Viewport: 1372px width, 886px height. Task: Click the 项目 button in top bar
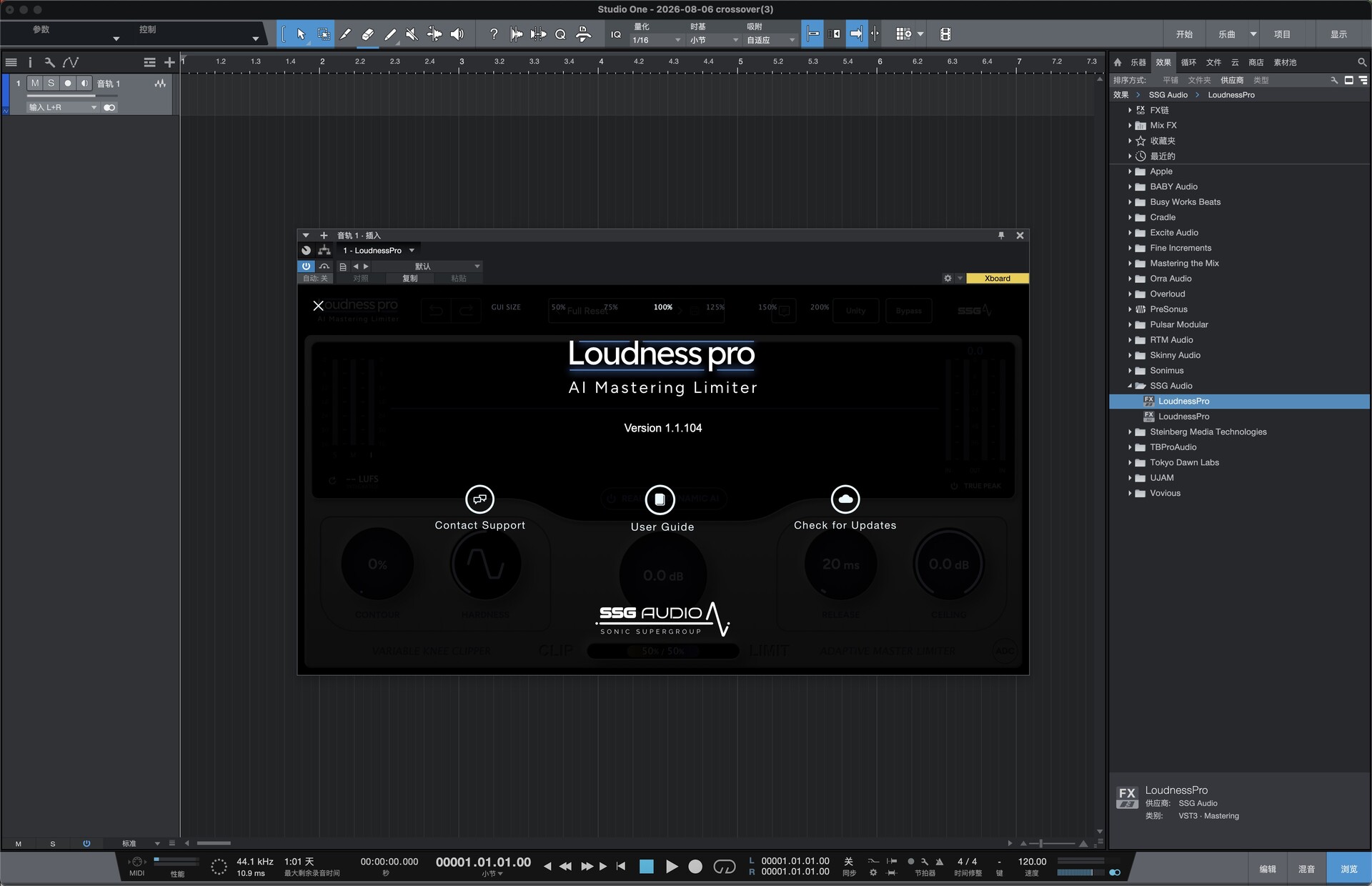[1282, 34]
